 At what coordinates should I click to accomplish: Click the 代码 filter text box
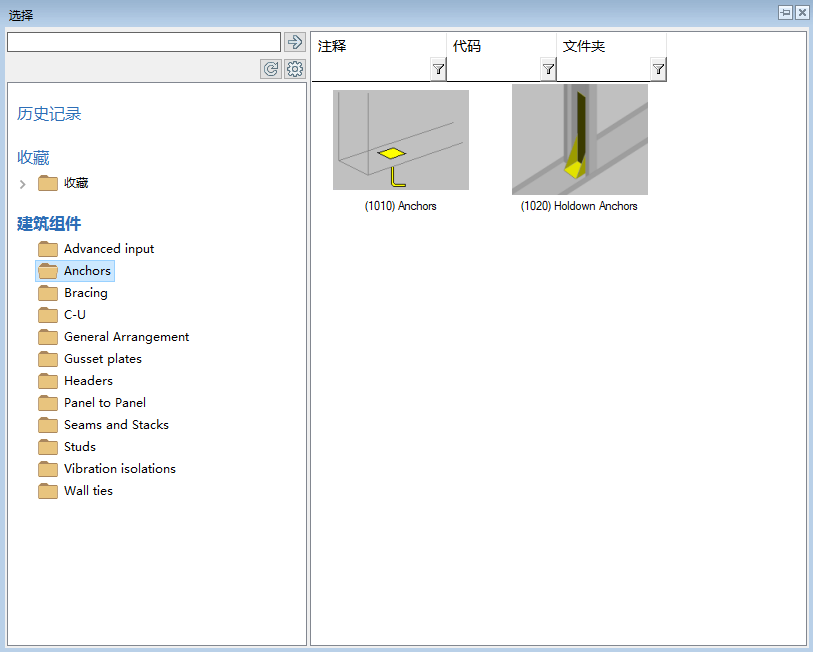494,70
